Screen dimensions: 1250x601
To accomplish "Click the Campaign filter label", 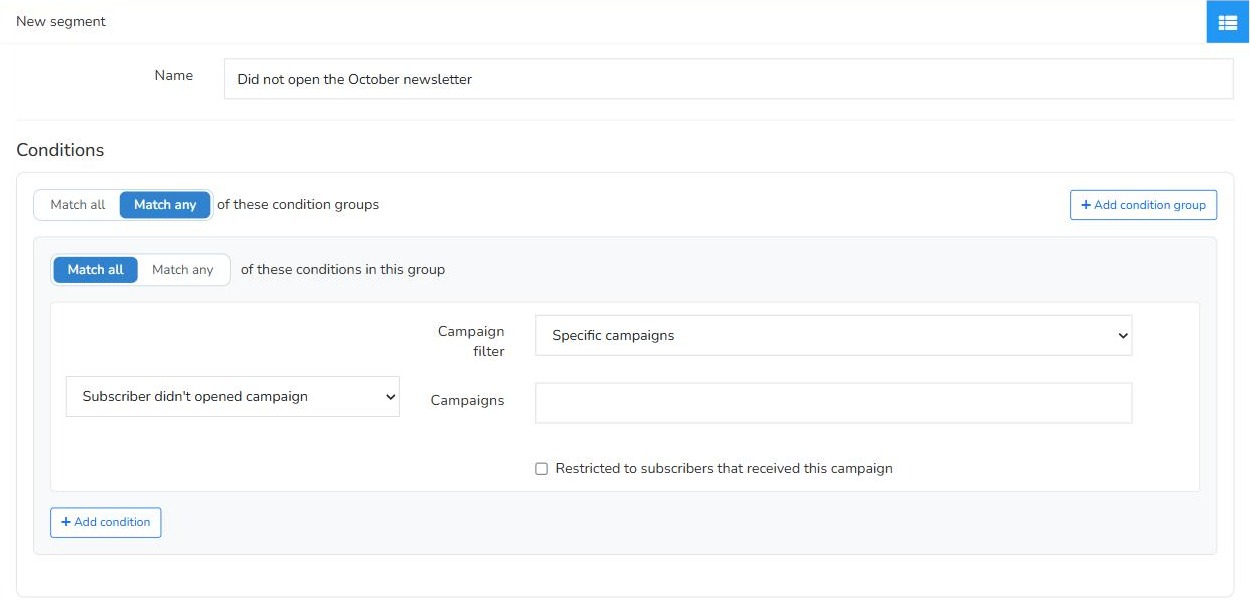I will point(471,341).
